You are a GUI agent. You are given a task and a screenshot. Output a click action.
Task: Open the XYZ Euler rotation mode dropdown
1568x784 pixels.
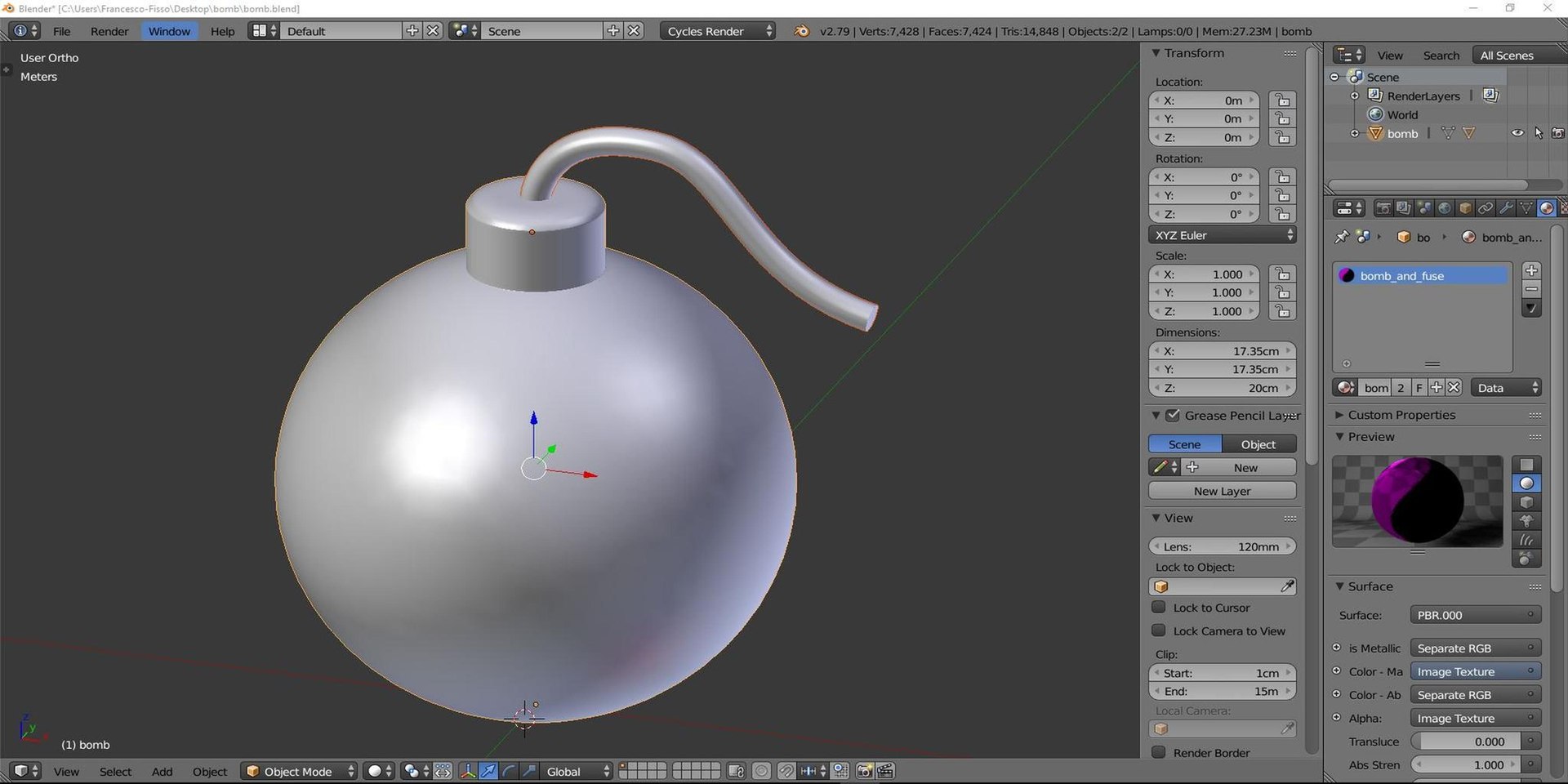click(1223, 235)
